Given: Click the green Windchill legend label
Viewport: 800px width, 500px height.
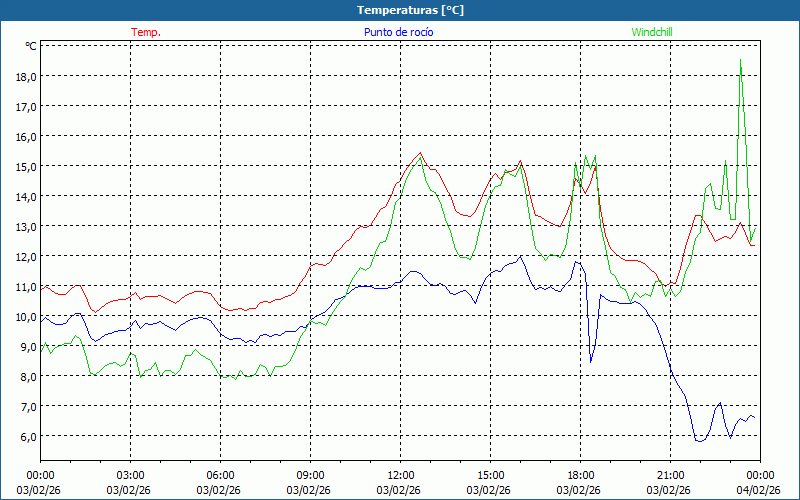Looking at the screenshot, I should tap(652, 32).
